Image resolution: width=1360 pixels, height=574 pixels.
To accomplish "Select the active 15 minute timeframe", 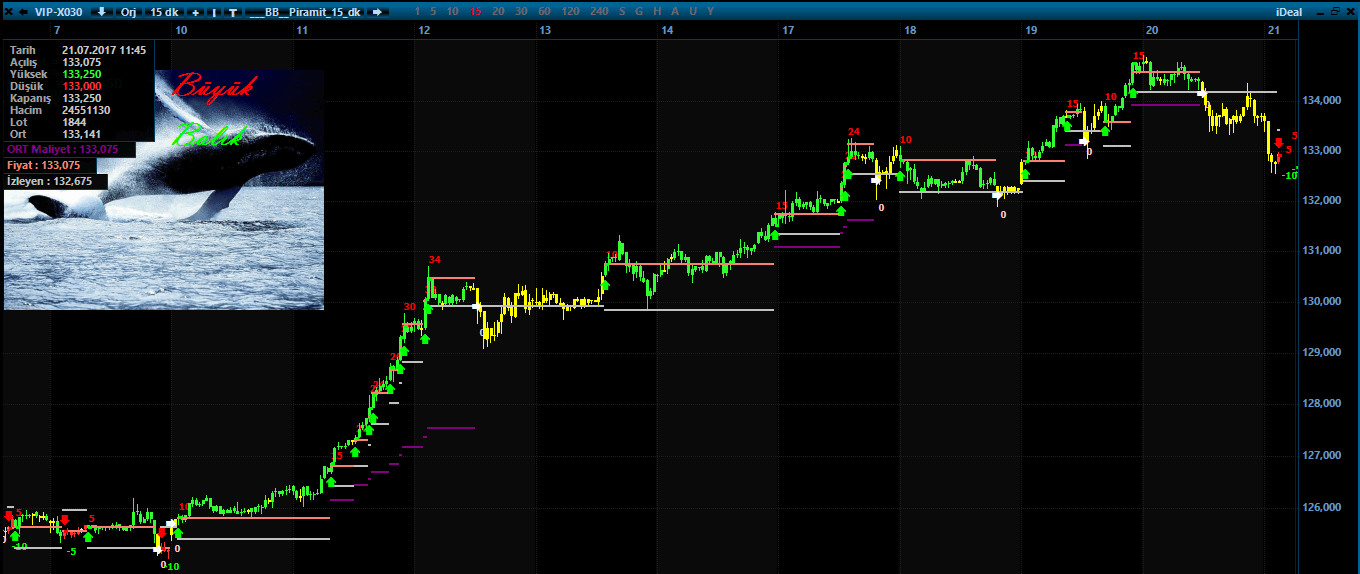I will point(475,11).
